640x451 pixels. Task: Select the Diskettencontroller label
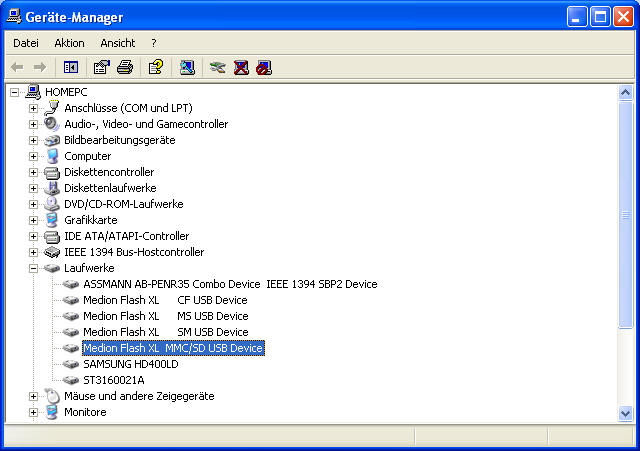[109, 172]
